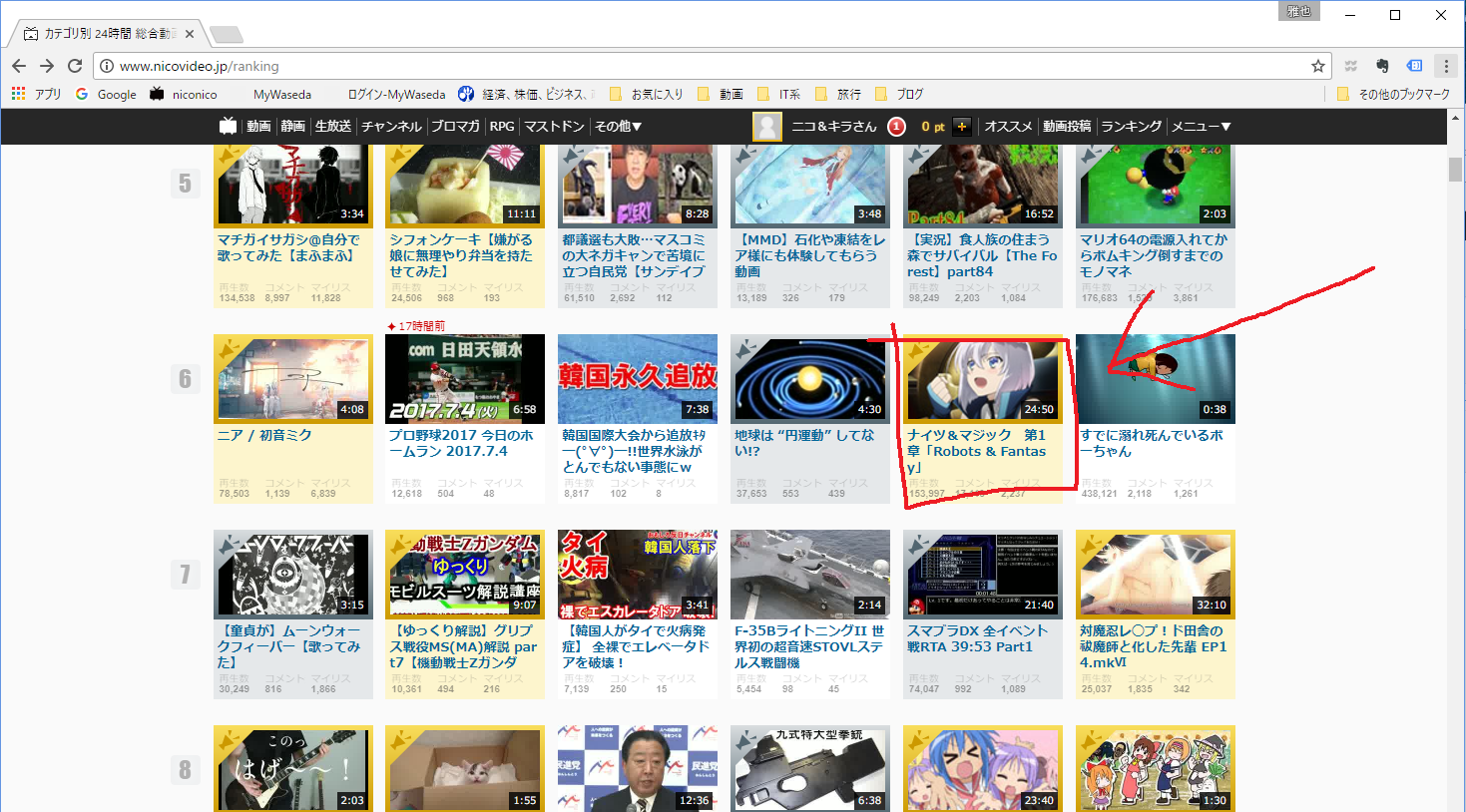Open the ブログ bookmark folder
Viewport: 1466px width, 812px height.
coord(899,94)
